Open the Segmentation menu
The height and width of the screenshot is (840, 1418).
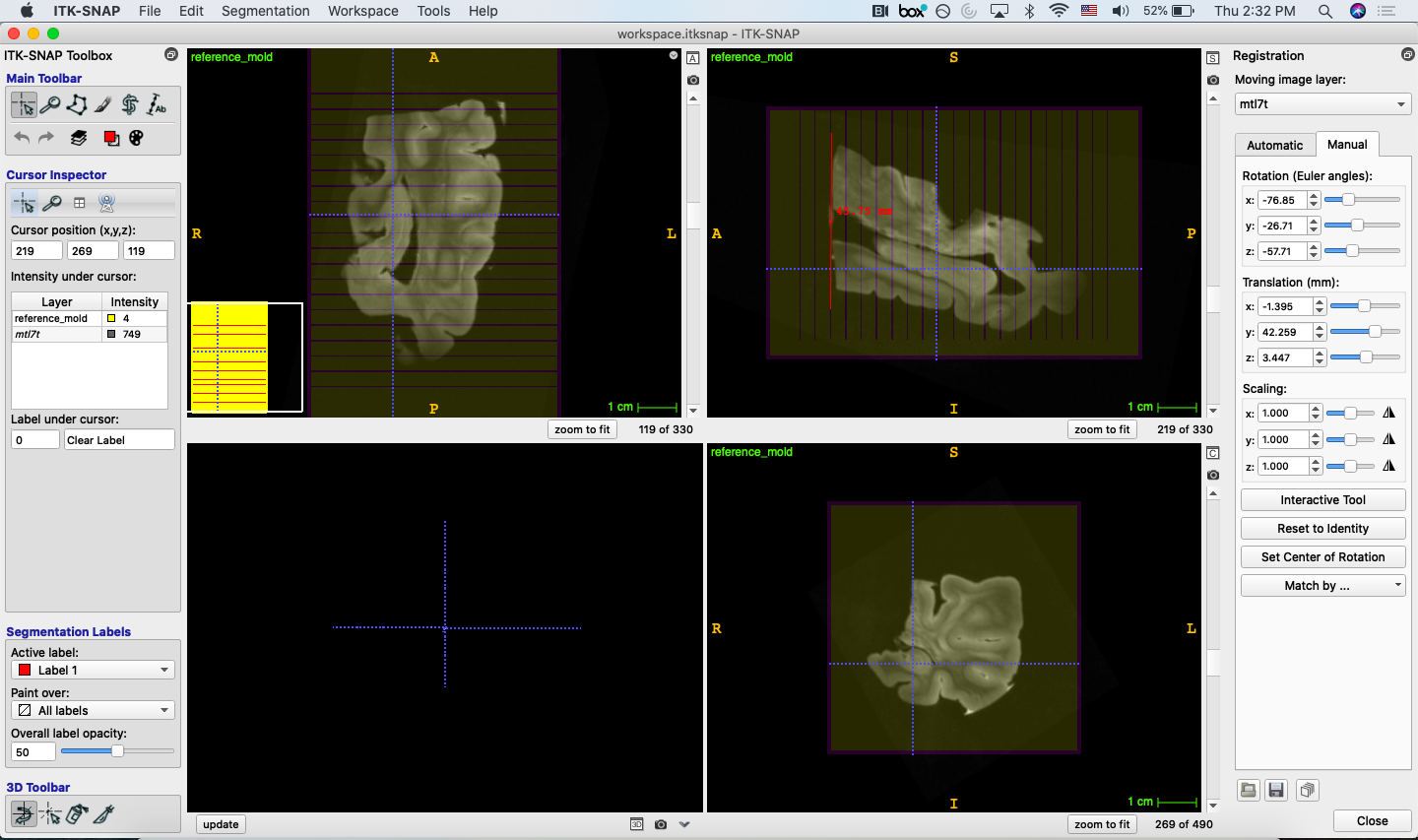(265, 11)
